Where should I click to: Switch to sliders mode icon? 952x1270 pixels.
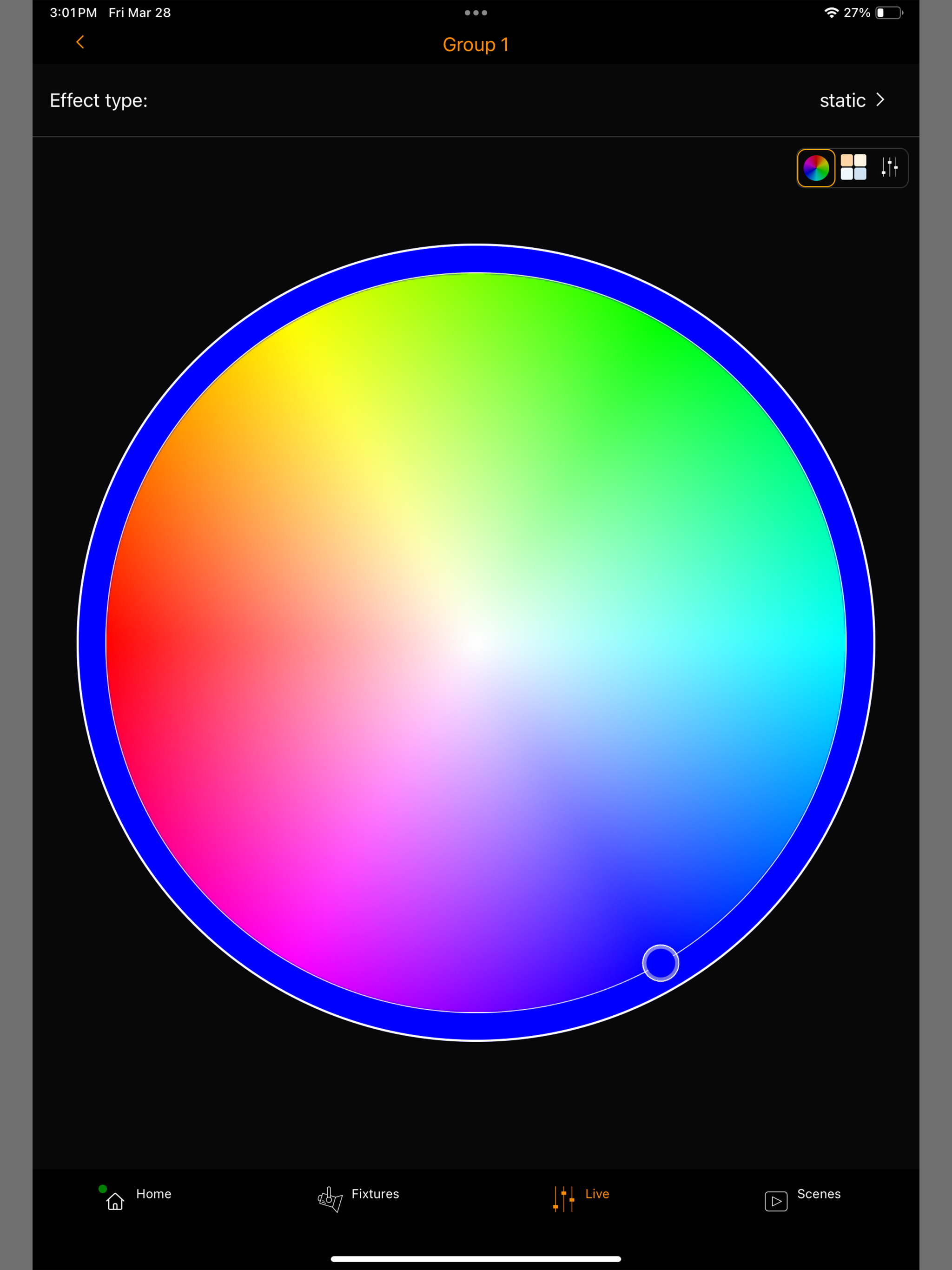click(889, 168)
